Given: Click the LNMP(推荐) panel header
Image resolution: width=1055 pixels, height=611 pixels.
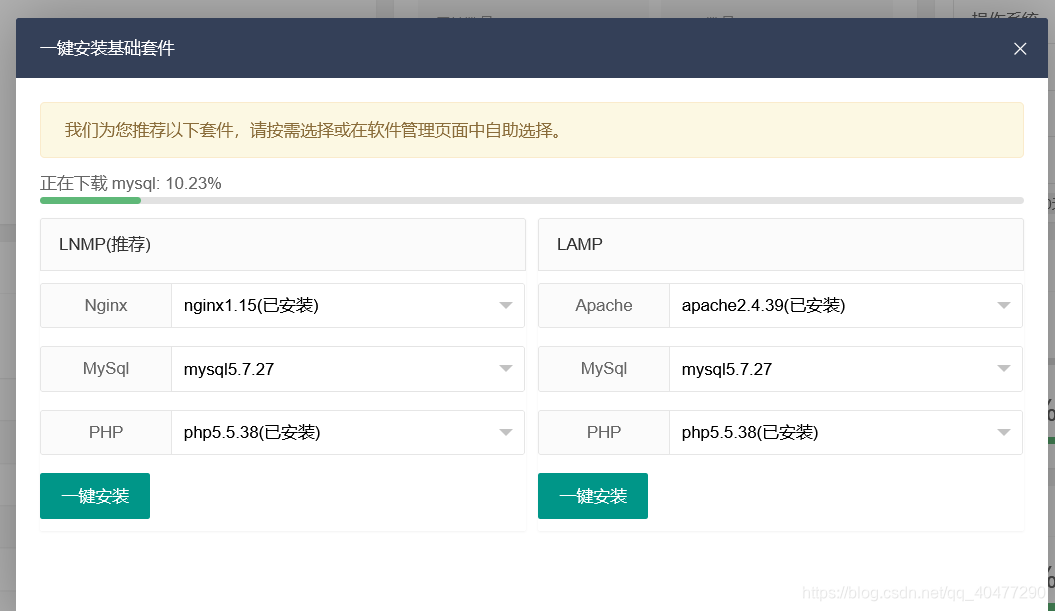Looking at the screenshot, I should click(x=283, y=244).
